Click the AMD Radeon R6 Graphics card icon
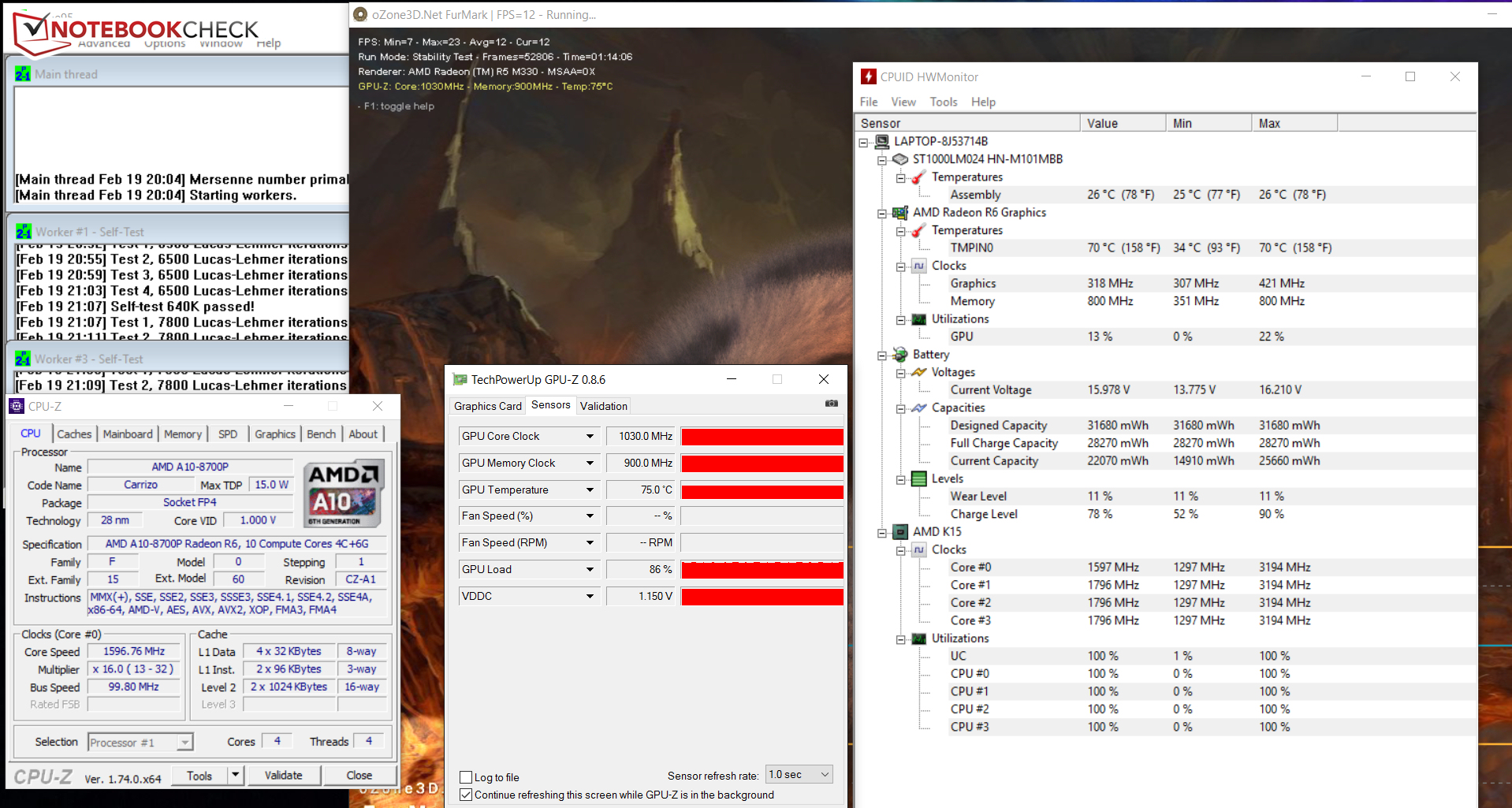This screenshot has height=808, width=1512. (x=899, y=212)
